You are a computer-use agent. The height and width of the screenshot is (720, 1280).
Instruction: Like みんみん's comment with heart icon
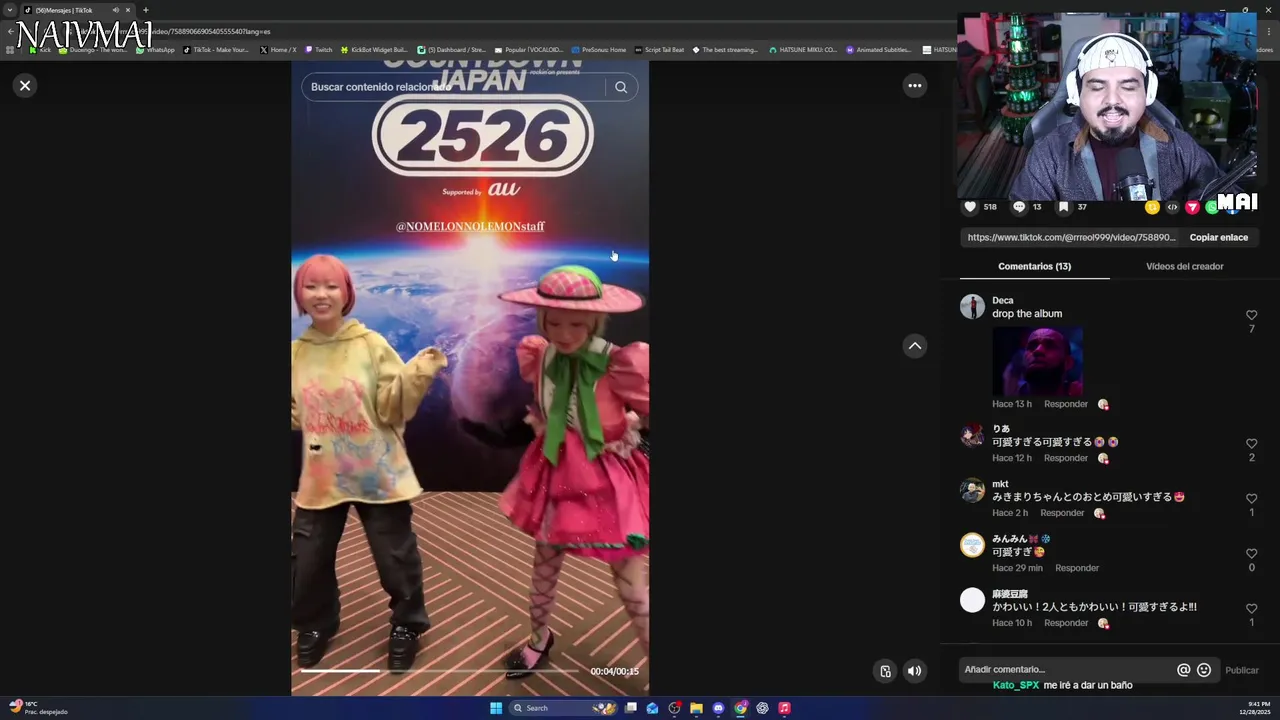pyautogui.click(x=1251, y=553)
